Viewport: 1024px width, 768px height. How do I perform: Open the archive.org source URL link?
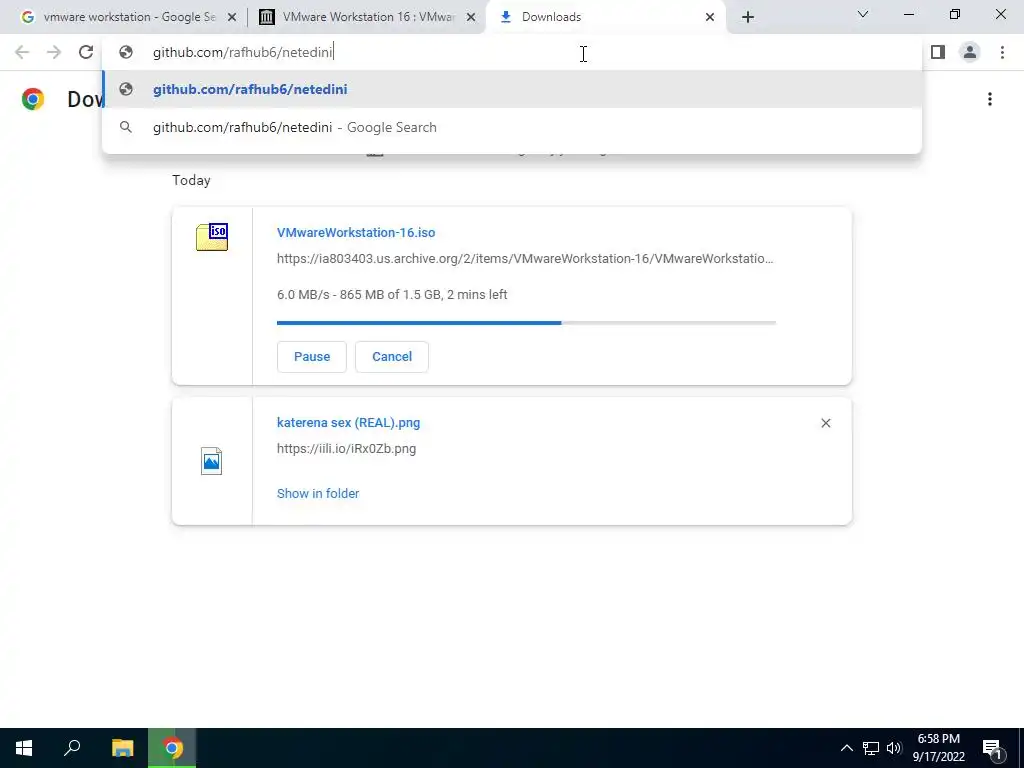[525, 259]
